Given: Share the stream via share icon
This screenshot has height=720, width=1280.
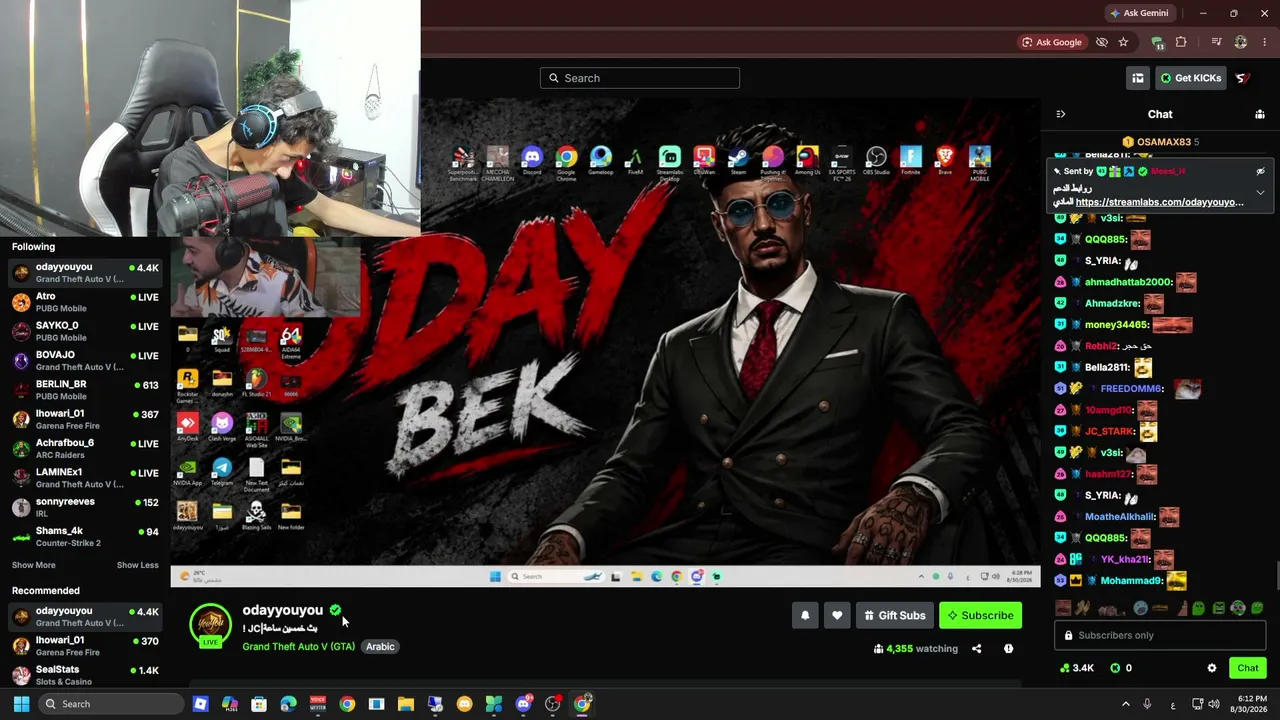Looking at the screenshot, I should [x=977, y=649].
